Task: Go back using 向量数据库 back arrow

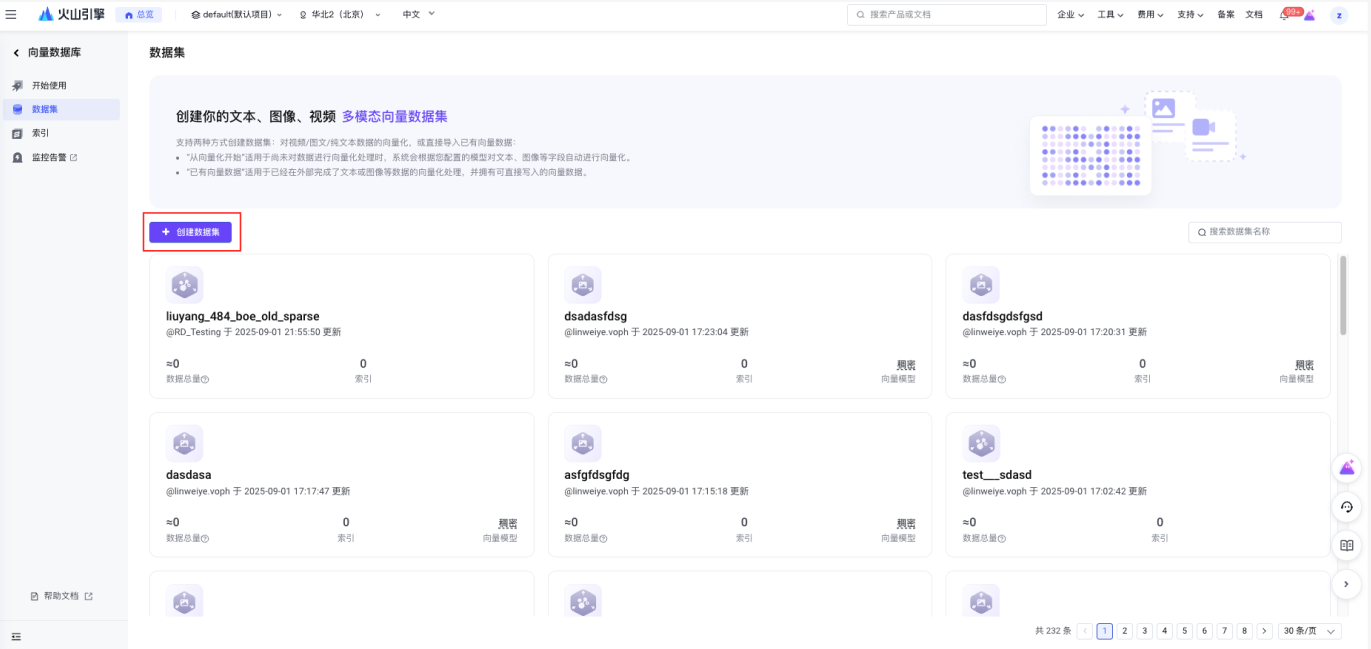Action: 16,52
